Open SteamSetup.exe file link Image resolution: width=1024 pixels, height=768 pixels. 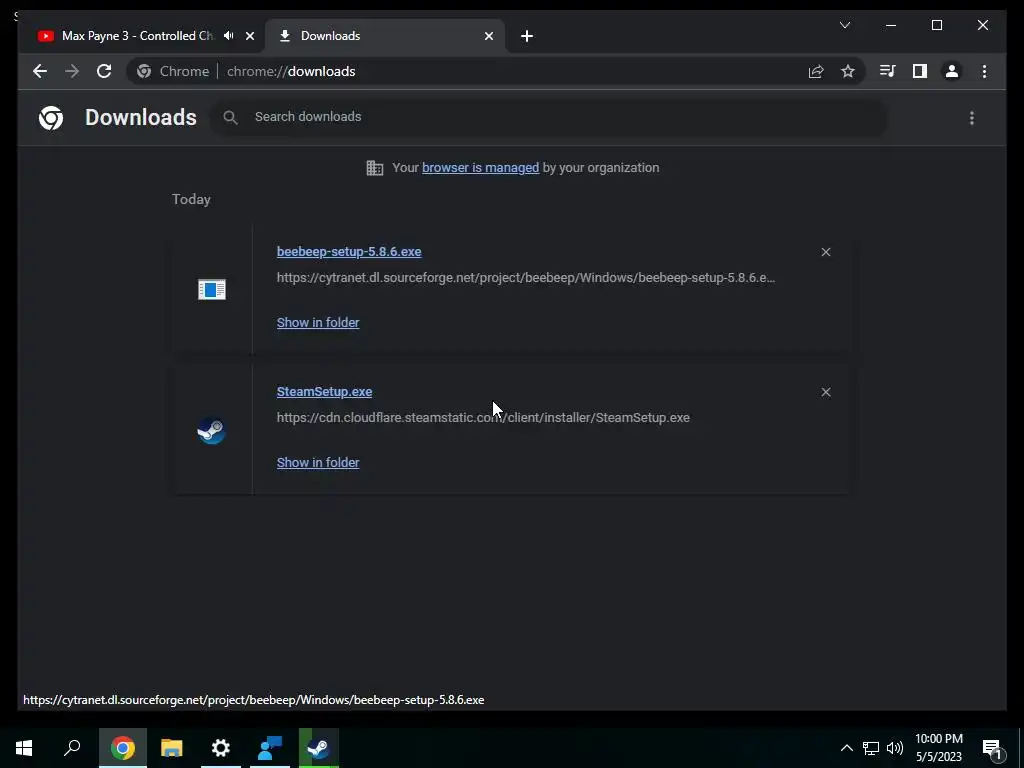pyautogui.click(x=324, y=392)
